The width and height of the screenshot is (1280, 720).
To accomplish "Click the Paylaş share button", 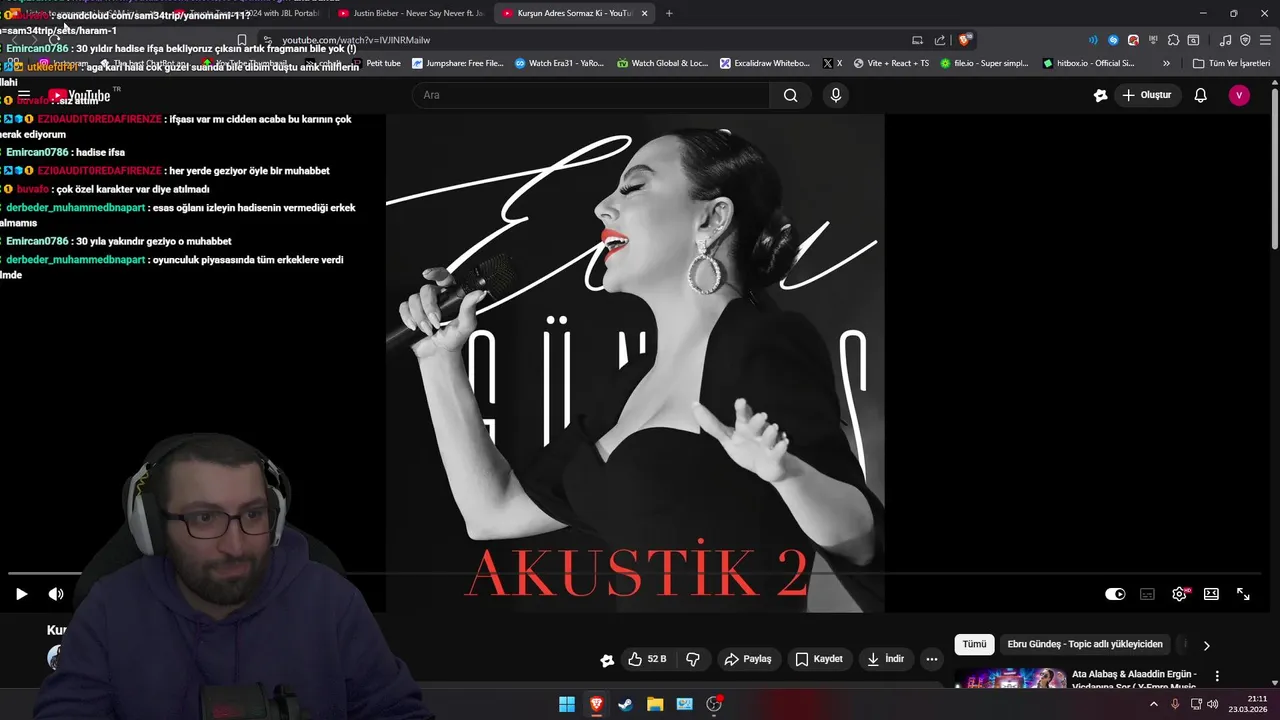I will click(x=748, y=659).
